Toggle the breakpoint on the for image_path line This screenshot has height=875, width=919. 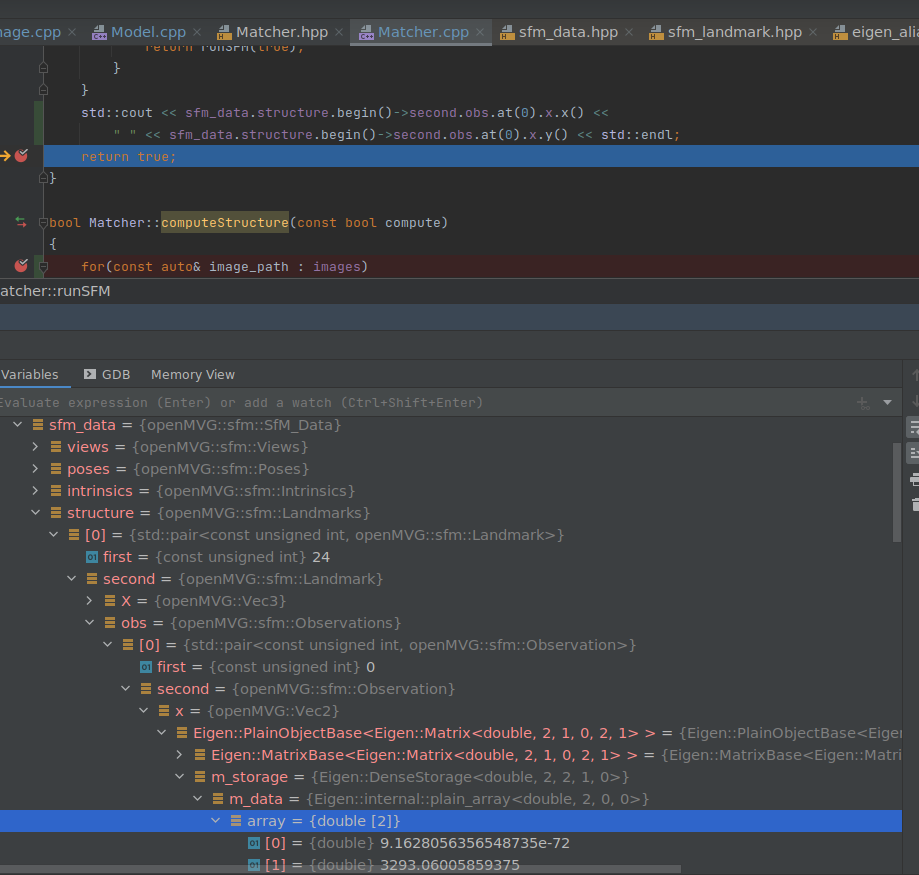21,266
